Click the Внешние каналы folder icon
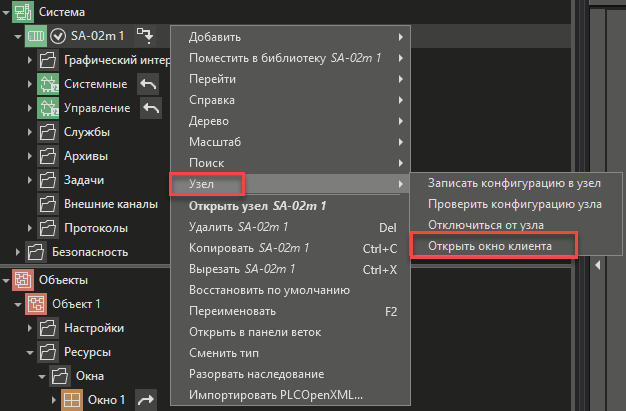The image size is (626, 411). [48, 204]
